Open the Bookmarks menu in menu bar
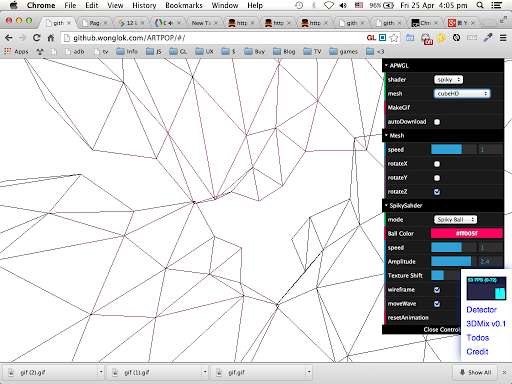This screenshot has width=512, height=384. coord(184,5)
